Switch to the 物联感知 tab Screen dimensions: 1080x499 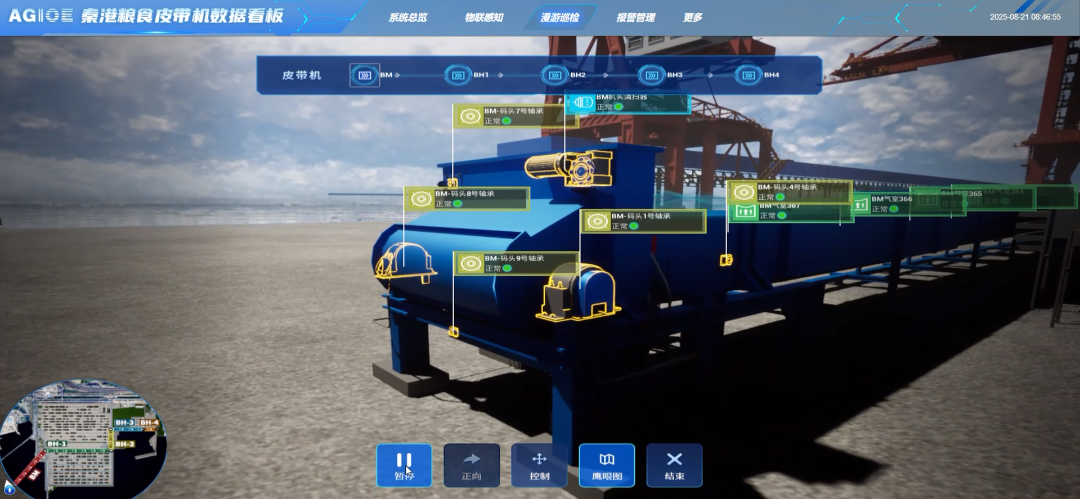(484, 17)
